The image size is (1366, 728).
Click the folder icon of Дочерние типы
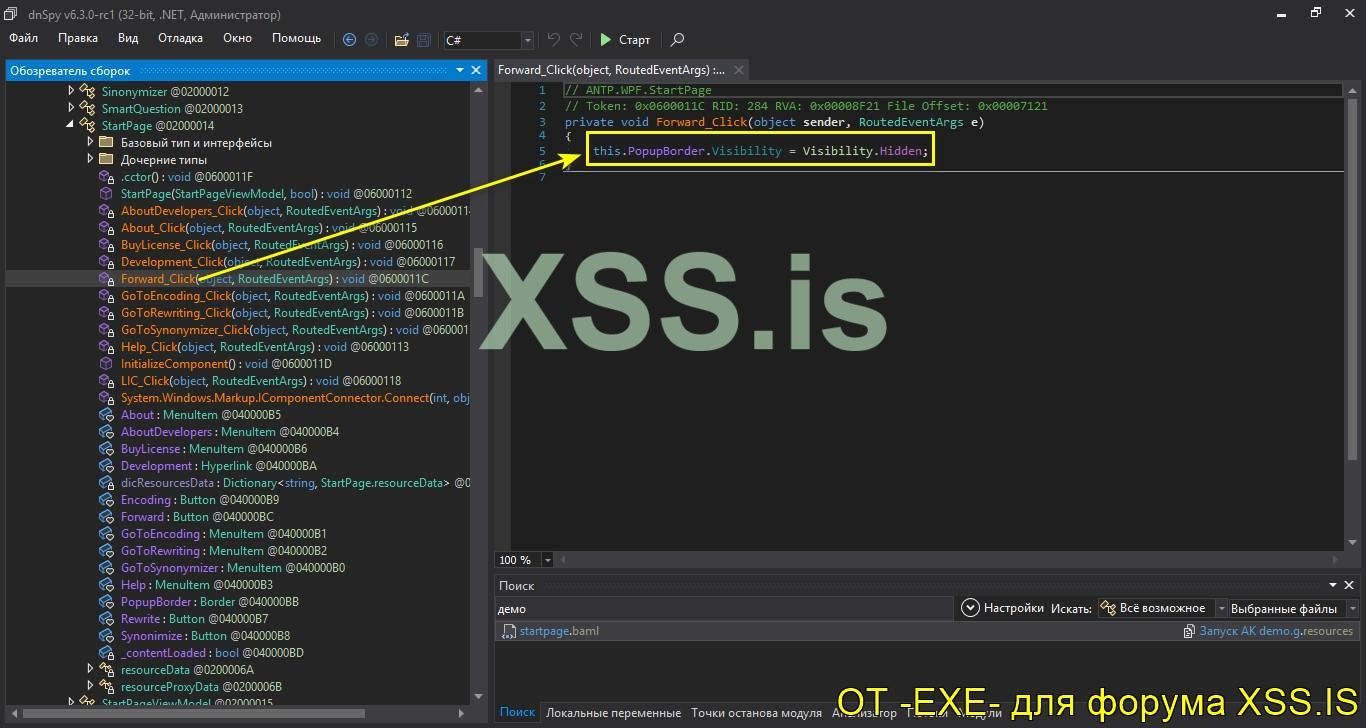[106, 159]
